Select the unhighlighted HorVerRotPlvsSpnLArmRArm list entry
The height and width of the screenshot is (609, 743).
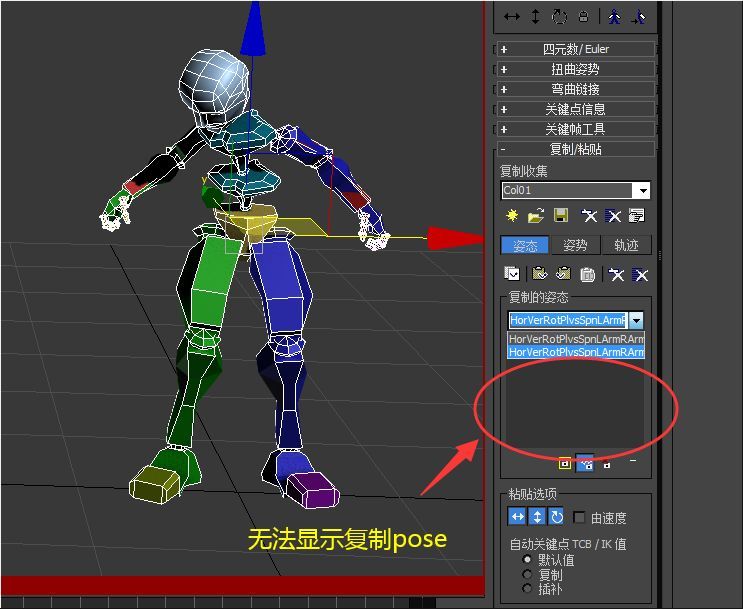click(576, 338)
